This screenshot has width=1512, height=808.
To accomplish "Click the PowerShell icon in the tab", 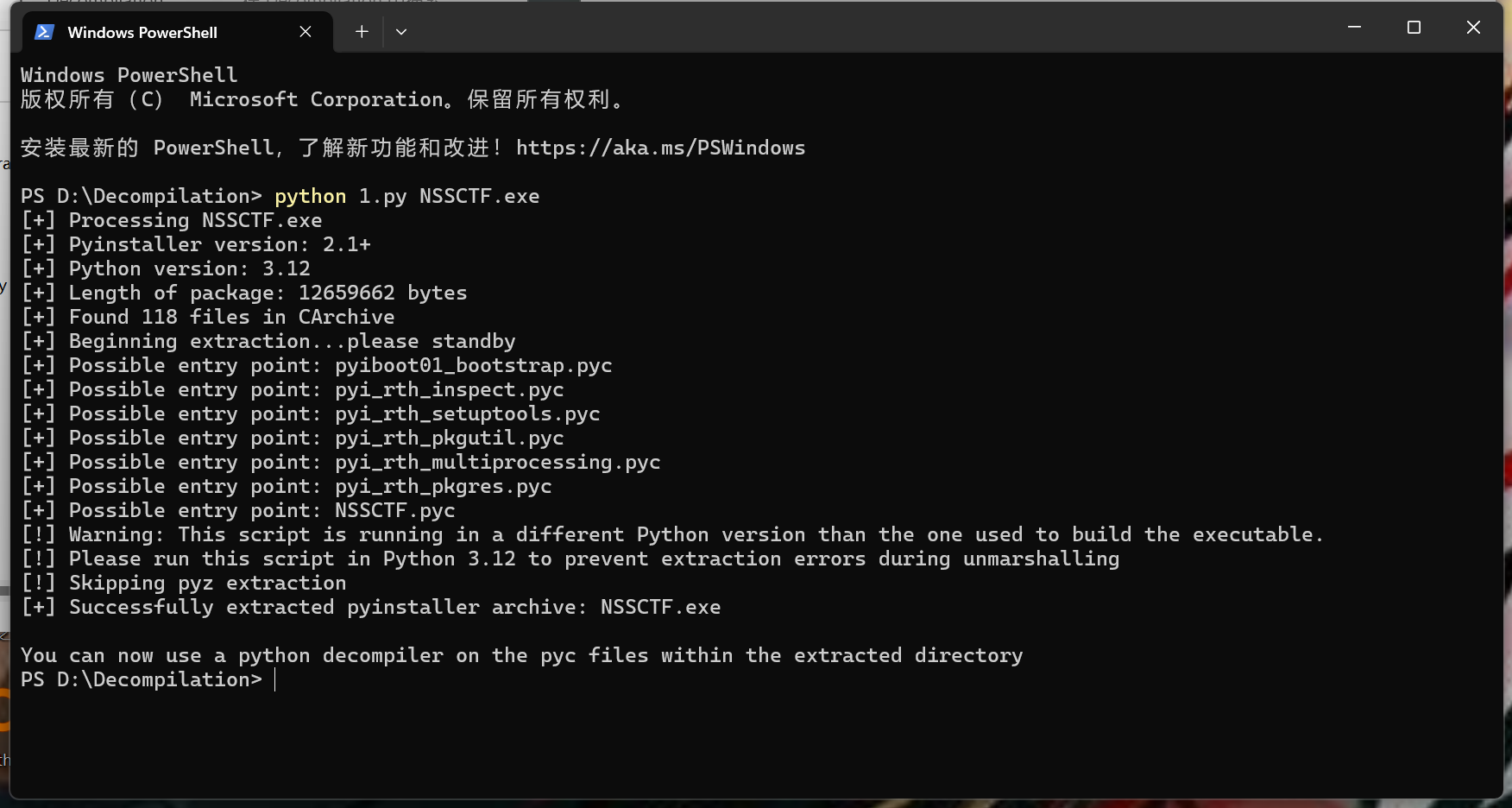I will [44, 32].
